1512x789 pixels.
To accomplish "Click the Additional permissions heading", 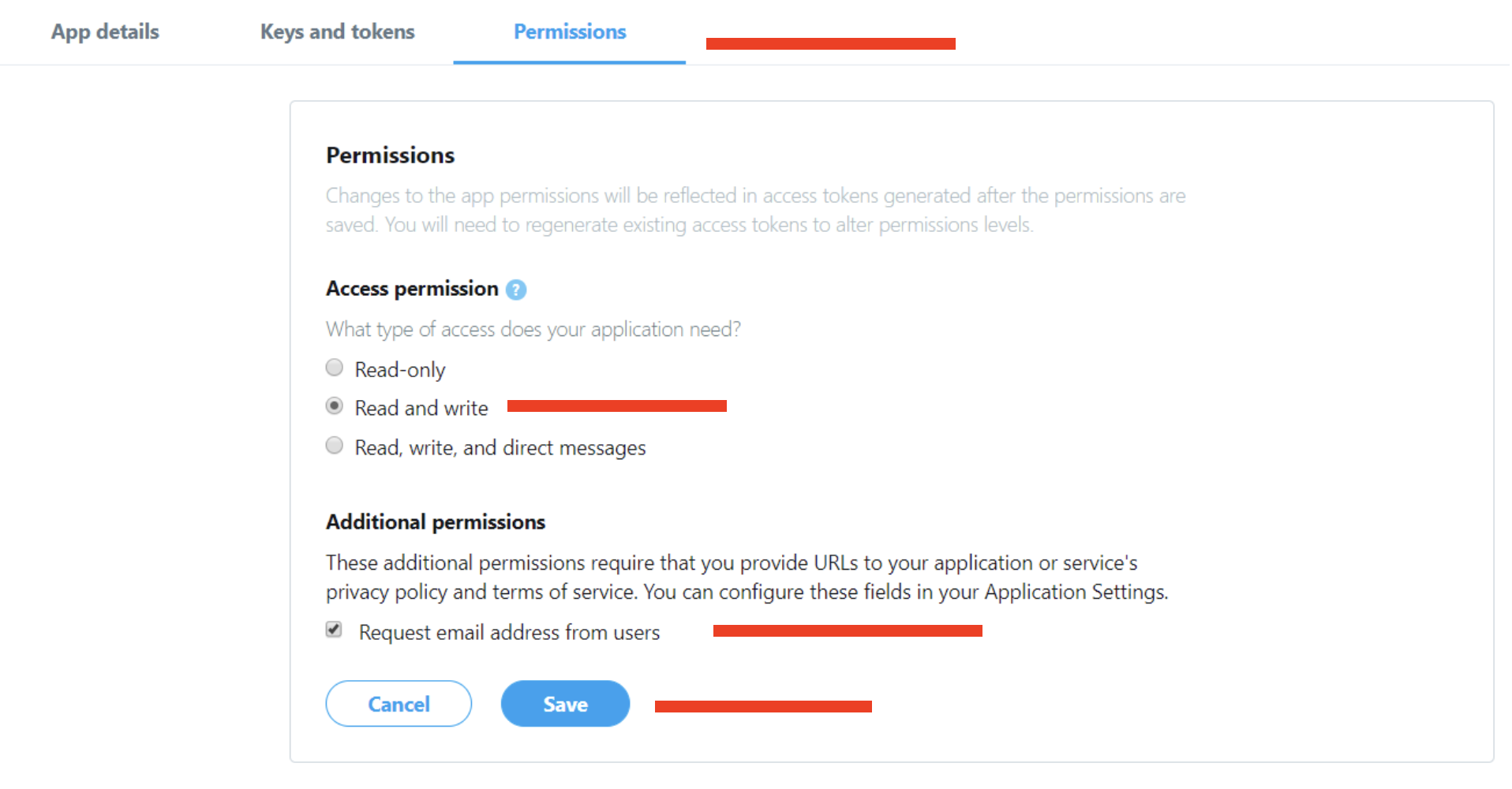I will point(436,522).
